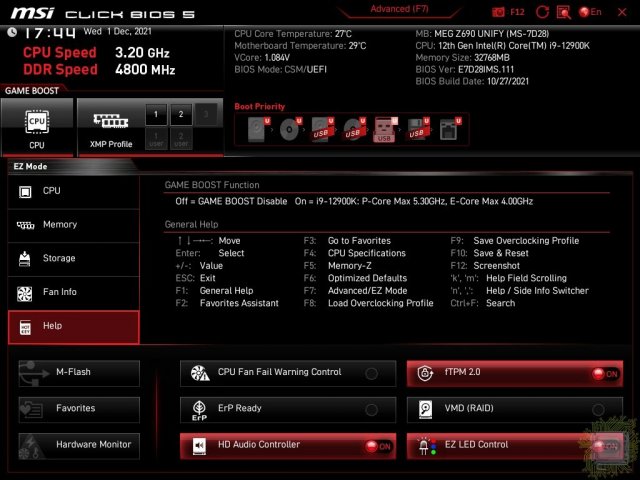The width and height of the screenshot is (640, 480).
Task: Switch to Advanced (F7) mode
Action: tap(390, 9)
